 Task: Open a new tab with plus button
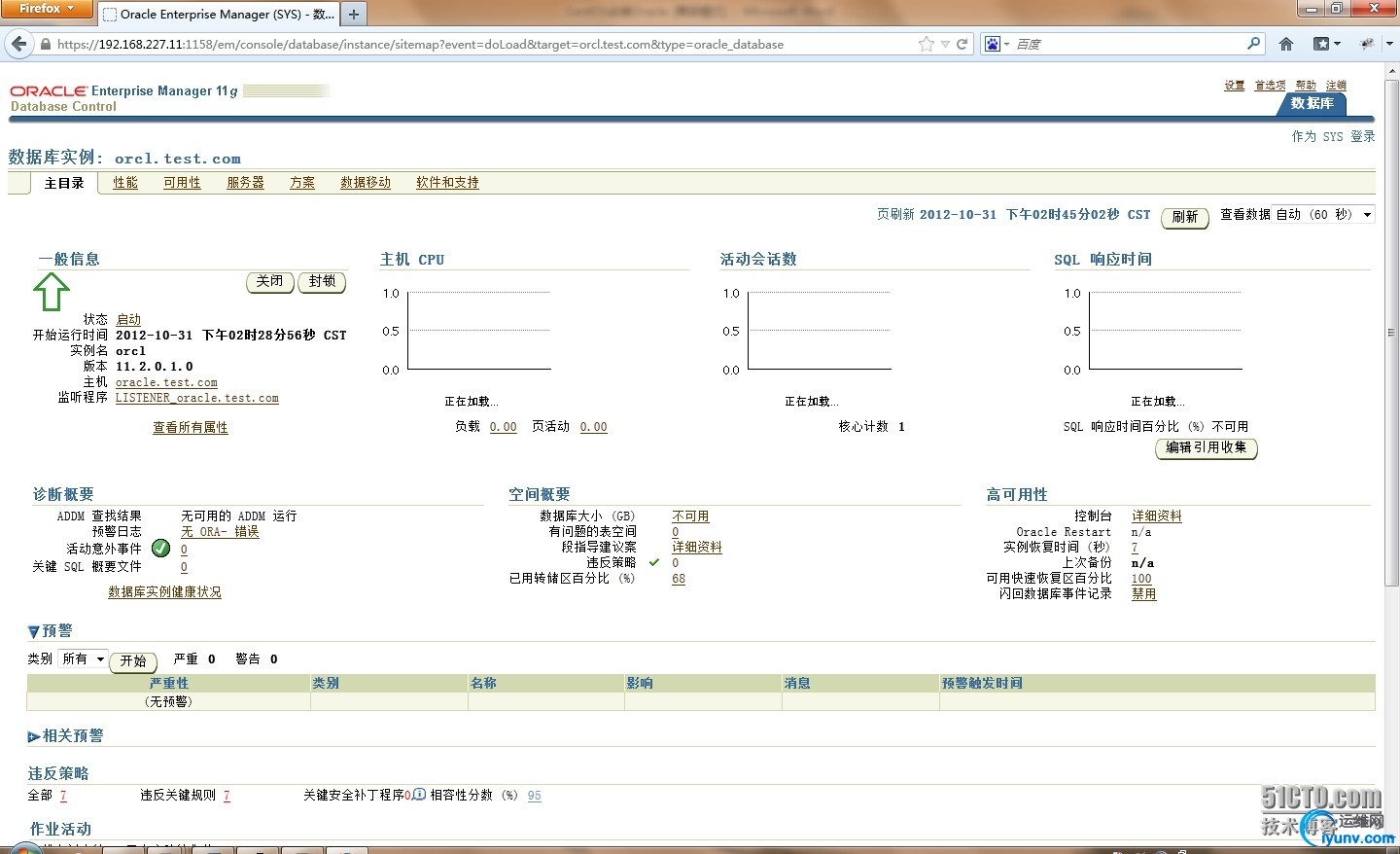[x=354, y=15]
